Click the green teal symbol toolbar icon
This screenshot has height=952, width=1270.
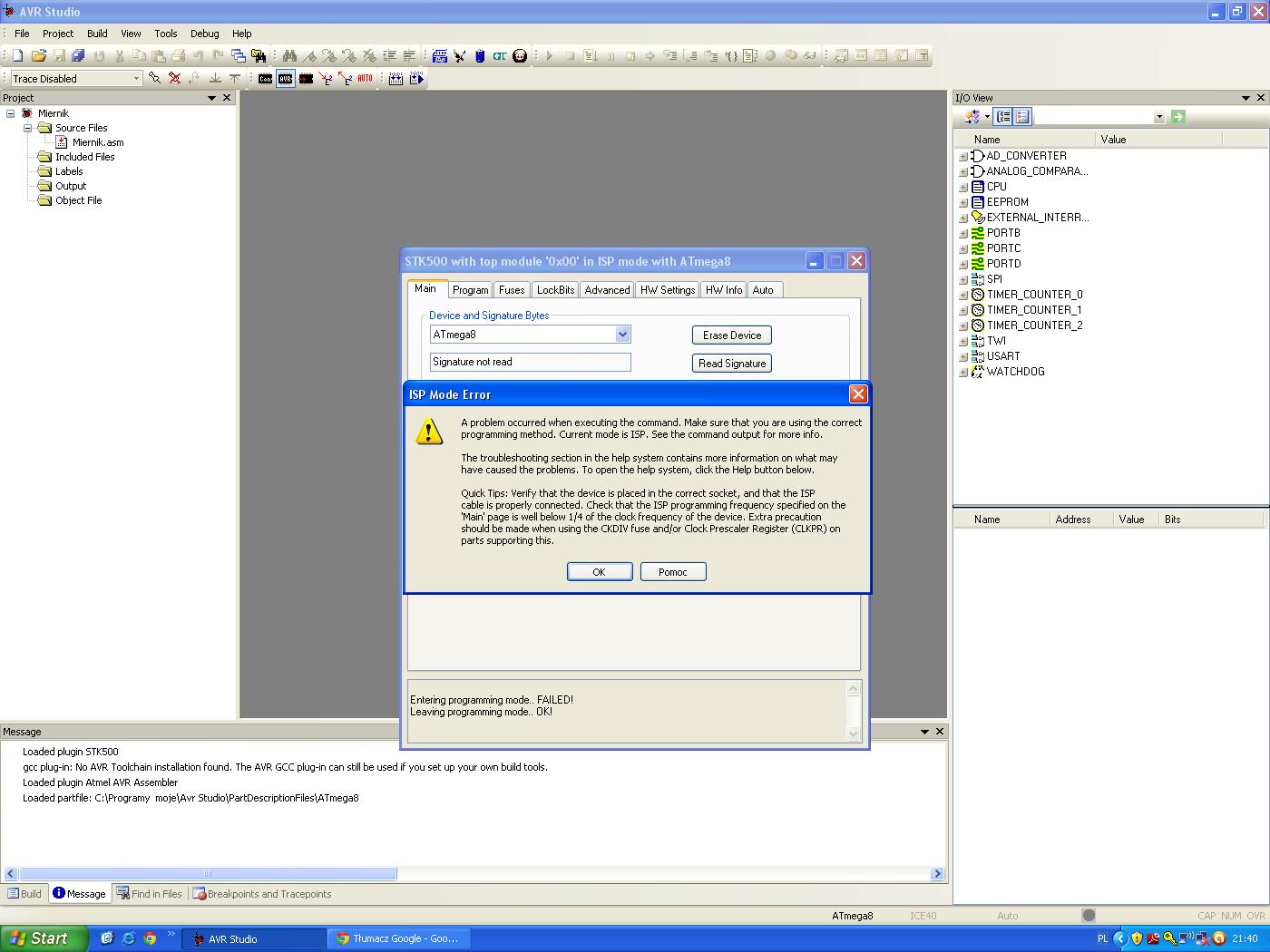click(x=500, y=56)
